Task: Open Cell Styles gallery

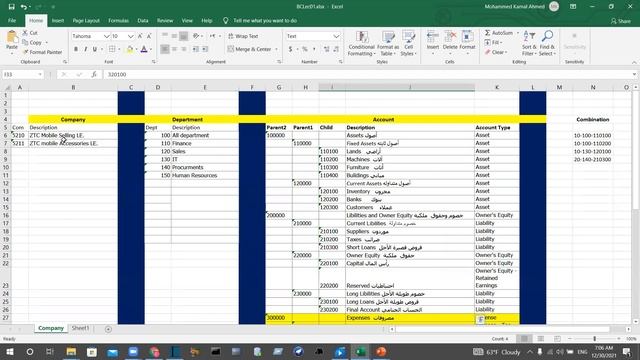Action: (408, 43)
